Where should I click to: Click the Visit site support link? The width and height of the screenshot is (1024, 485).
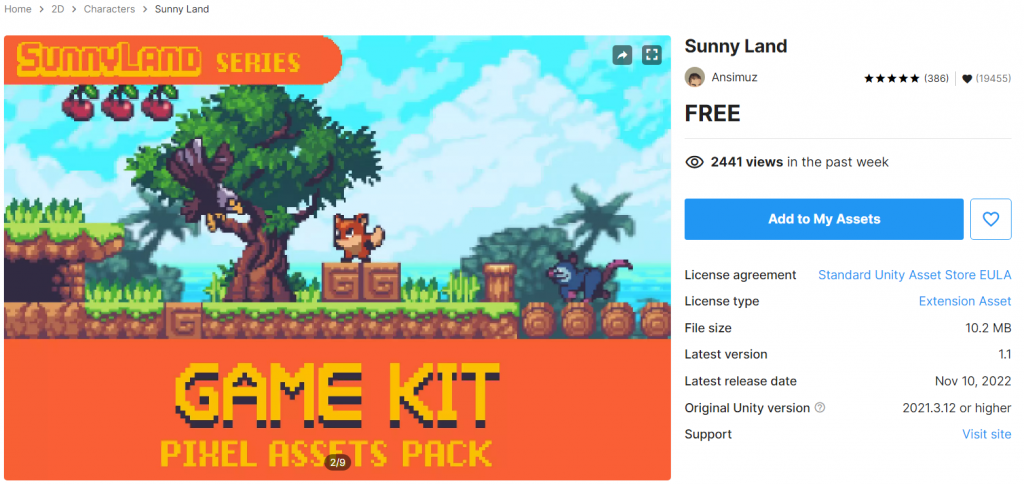(x=986, y=434)
